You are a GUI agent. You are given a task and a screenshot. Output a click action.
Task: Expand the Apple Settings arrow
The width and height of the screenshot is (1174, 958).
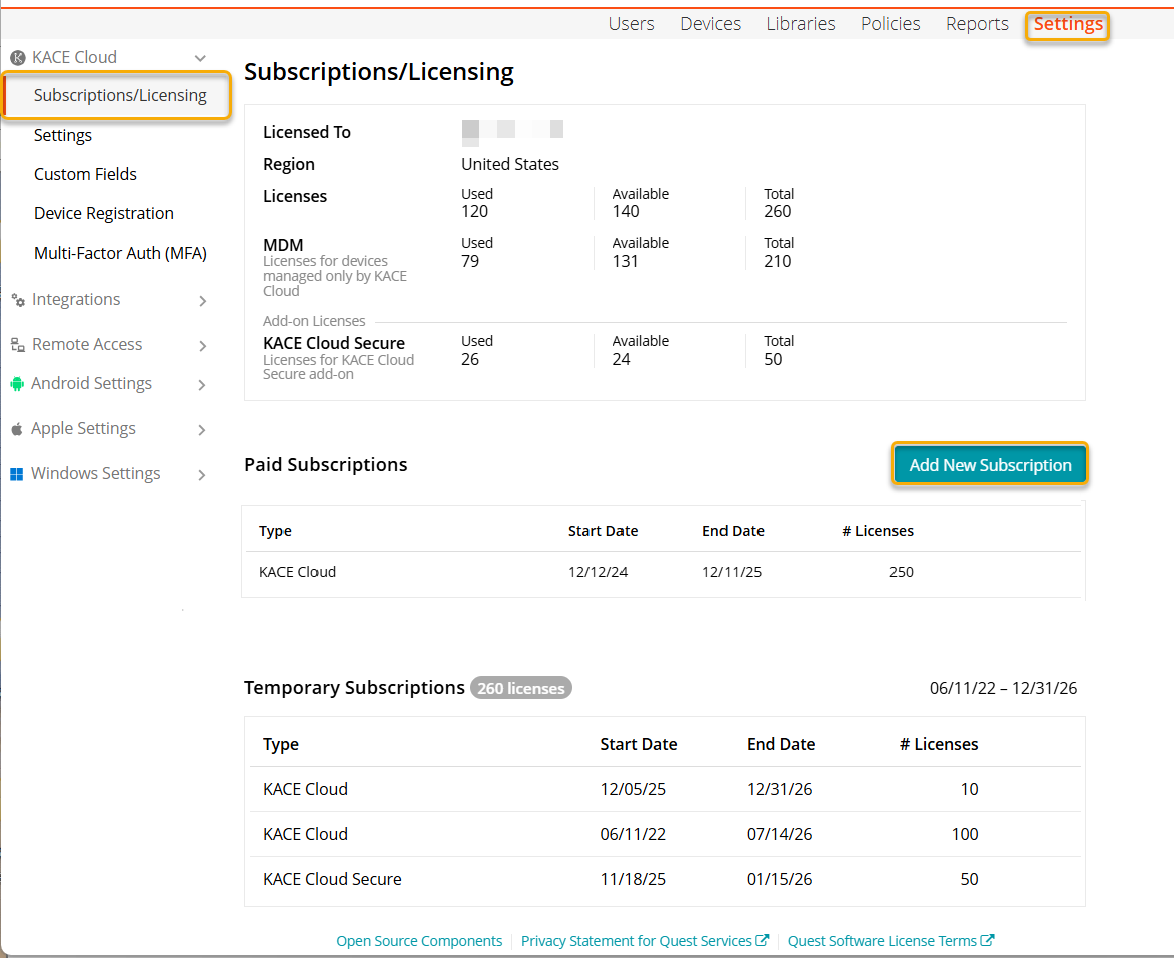(202, 430)
